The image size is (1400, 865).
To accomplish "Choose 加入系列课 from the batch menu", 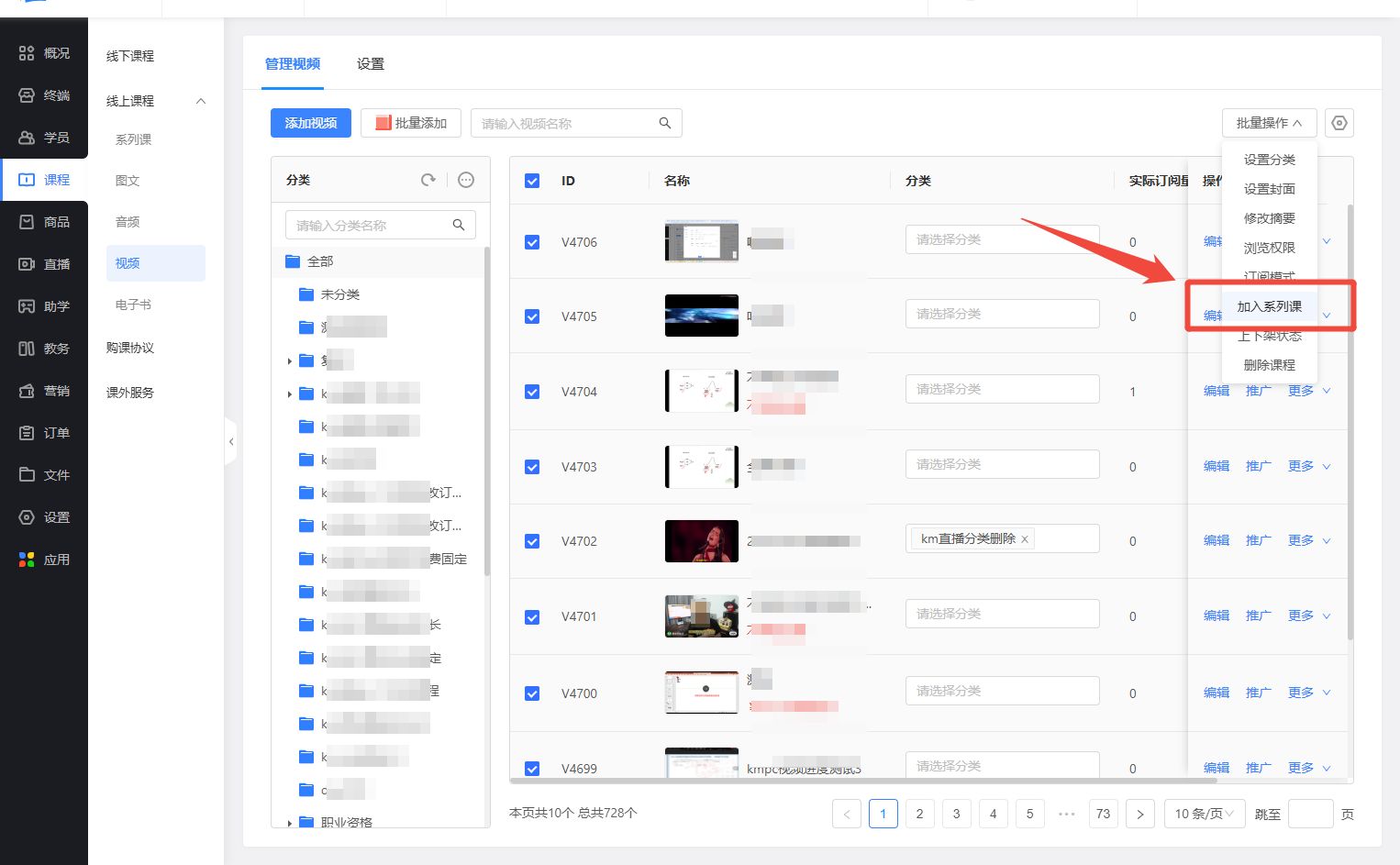I will tap(1269, 306).
